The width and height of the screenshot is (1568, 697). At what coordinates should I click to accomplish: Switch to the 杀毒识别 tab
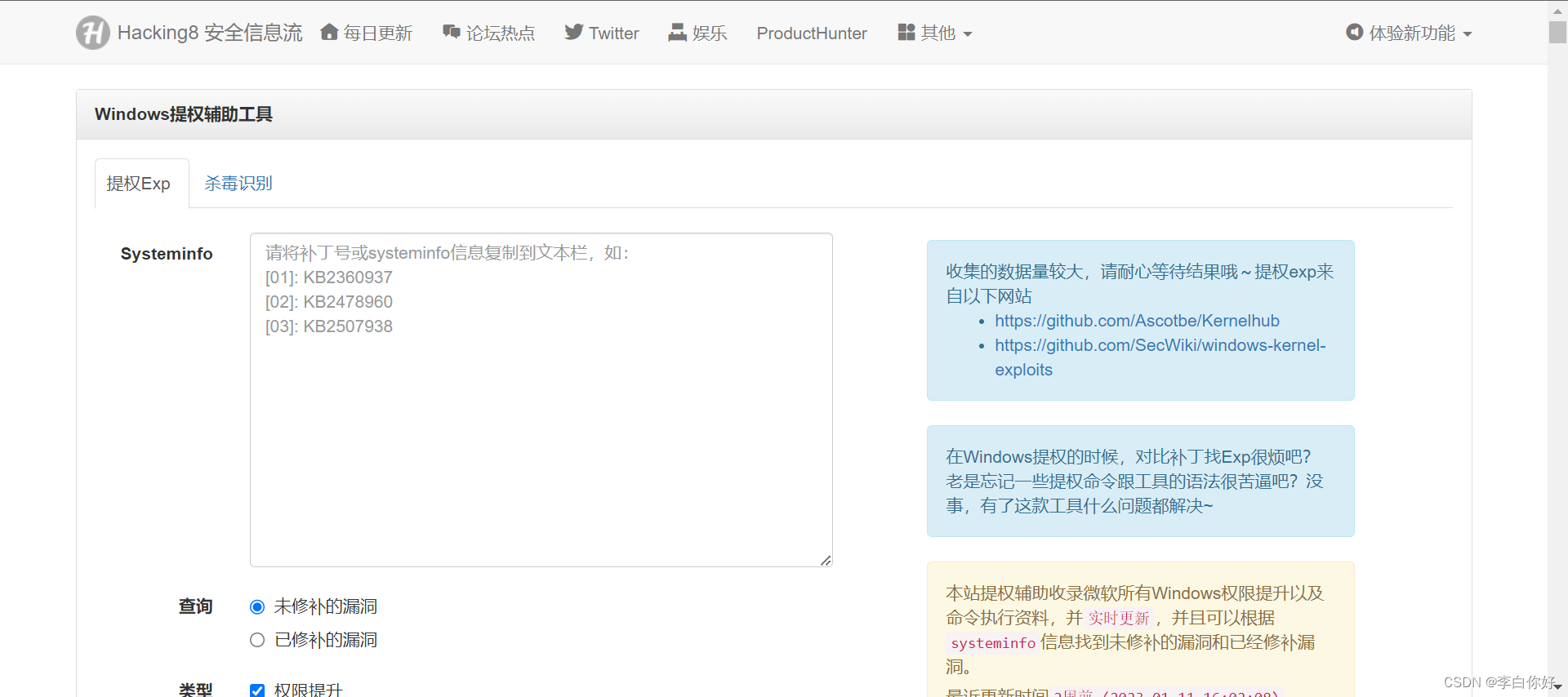(x=238, y=184)
